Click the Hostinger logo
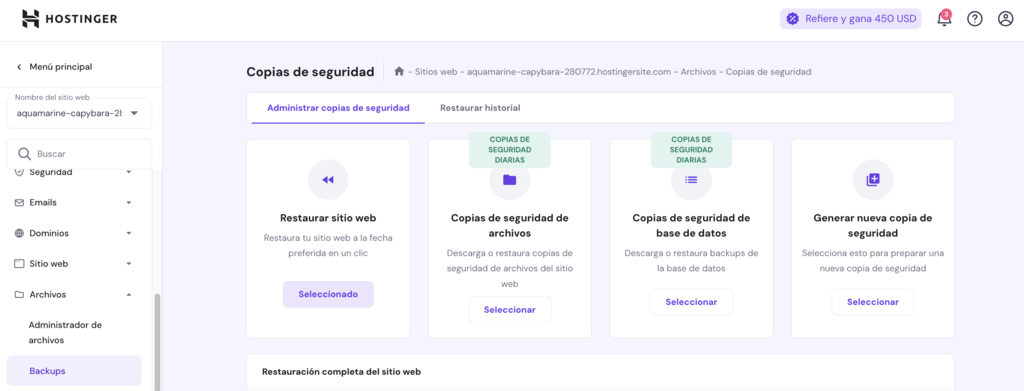This screenshot has width=1024, height=391. (69, 19)
